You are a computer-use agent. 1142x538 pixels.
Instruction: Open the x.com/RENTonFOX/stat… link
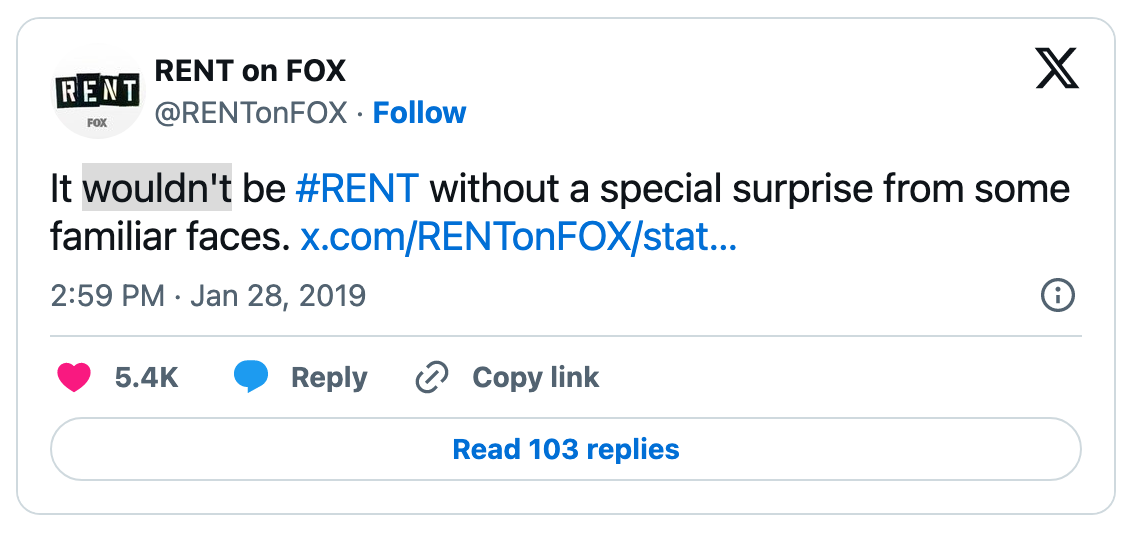(x=518, y=239)
